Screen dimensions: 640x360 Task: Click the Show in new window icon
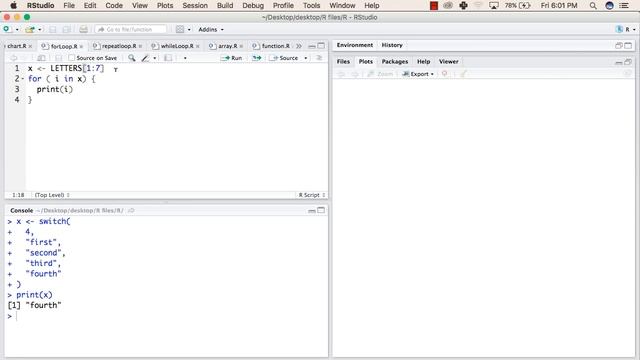click(x=41, y=58)
